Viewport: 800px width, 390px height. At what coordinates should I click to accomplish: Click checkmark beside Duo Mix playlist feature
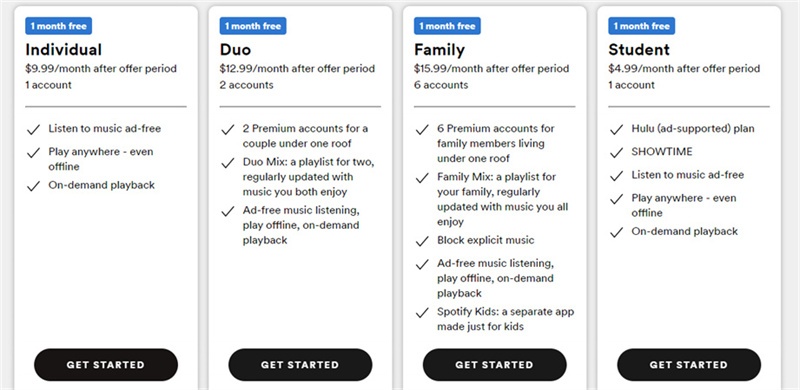click(228, 163)
